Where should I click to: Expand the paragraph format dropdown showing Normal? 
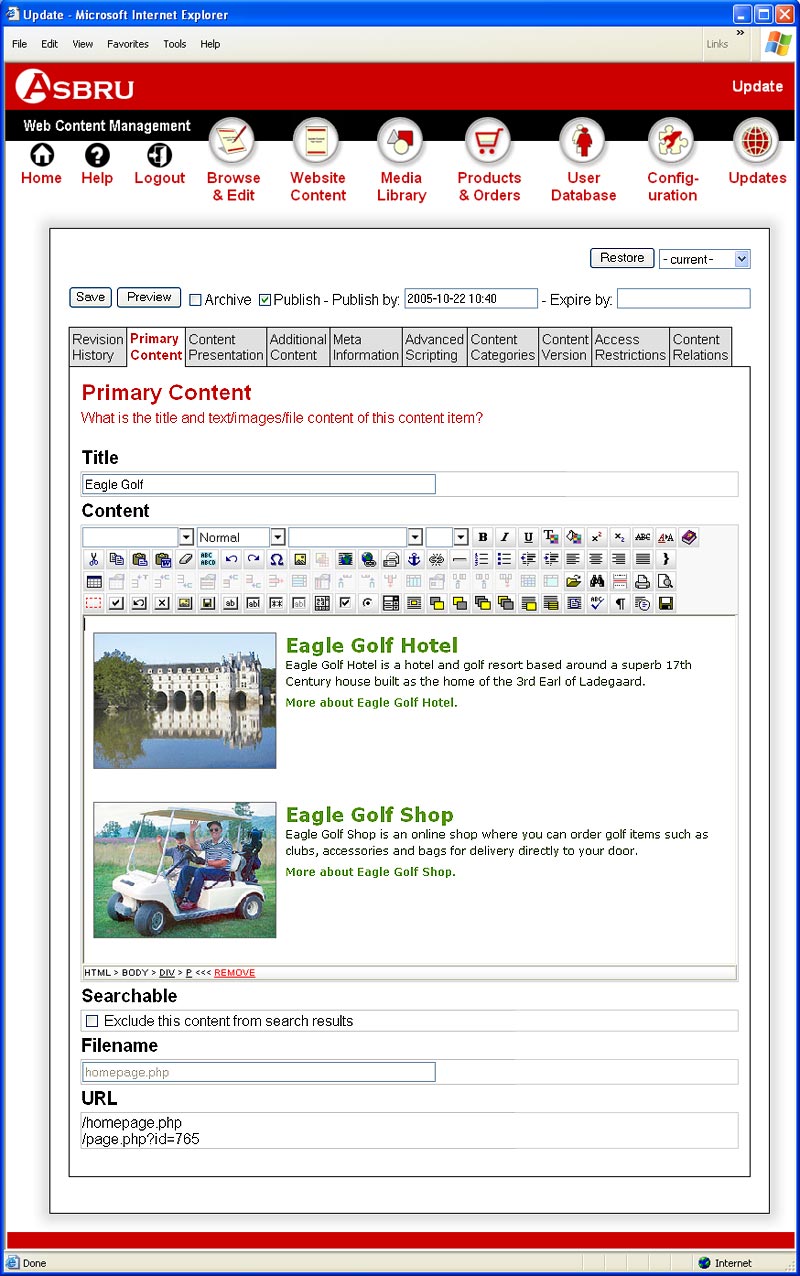[277, 537]
